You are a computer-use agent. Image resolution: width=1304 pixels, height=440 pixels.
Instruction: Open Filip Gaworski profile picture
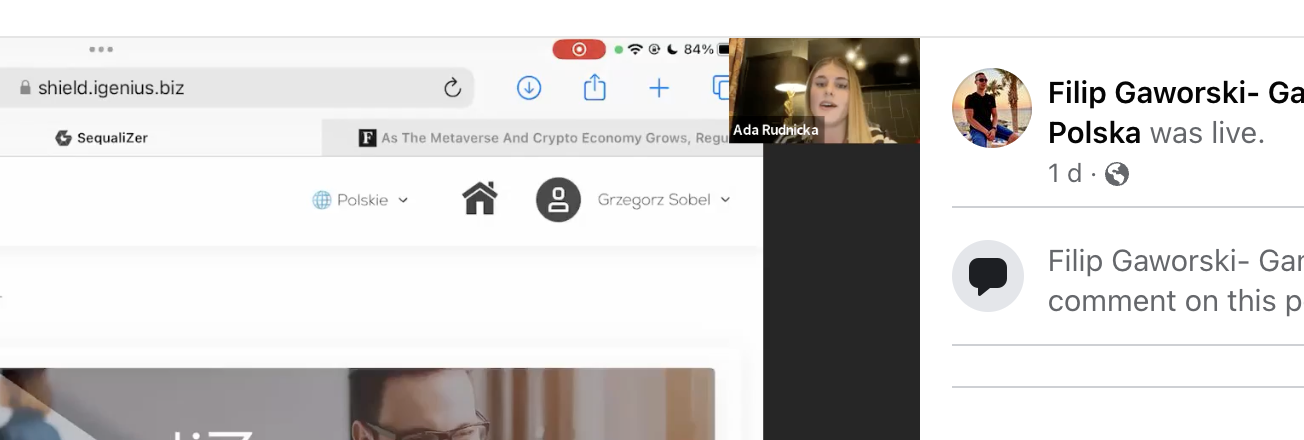pyautogui.click(x=991, y=108)
